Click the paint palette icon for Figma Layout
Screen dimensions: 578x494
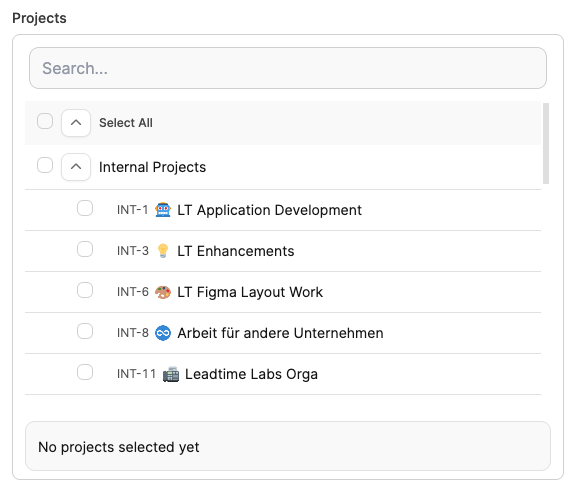pyautogui.click(x=163, y=292)
